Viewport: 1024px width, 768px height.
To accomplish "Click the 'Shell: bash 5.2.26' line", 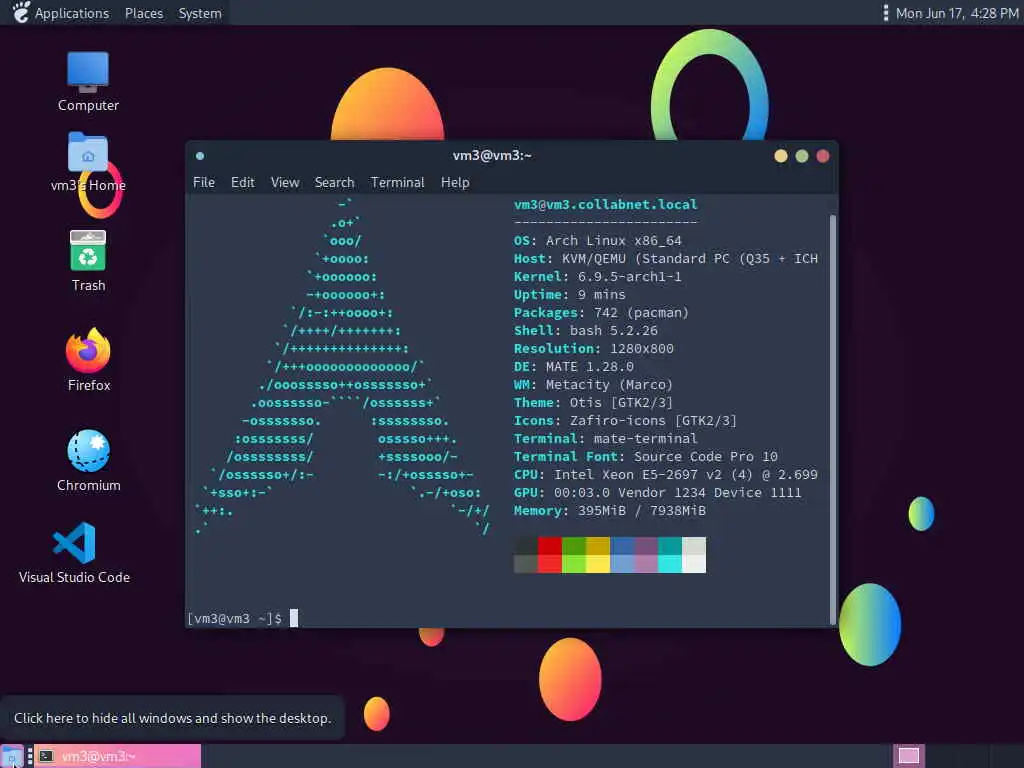I will point(586,330).
